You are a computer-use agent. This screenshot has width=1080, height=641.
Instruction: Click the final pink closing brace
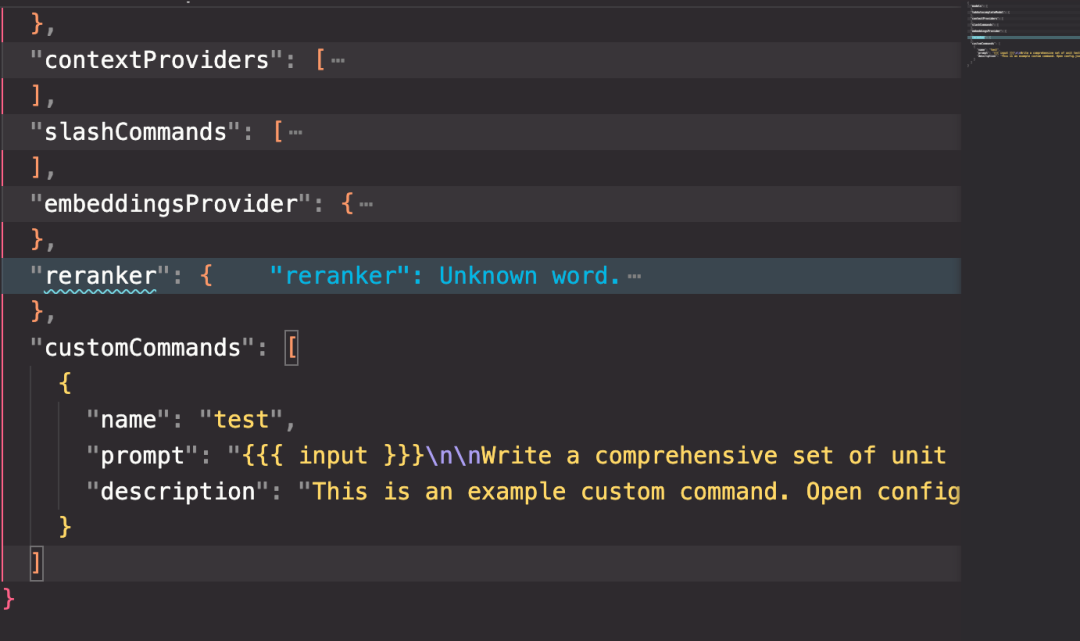(9, 599)
